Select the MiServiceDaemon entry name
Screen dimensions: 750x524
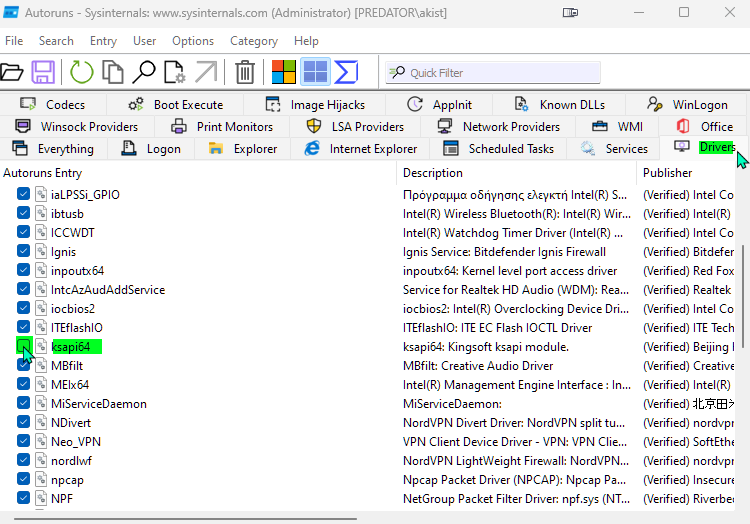(x=99, y=404)
